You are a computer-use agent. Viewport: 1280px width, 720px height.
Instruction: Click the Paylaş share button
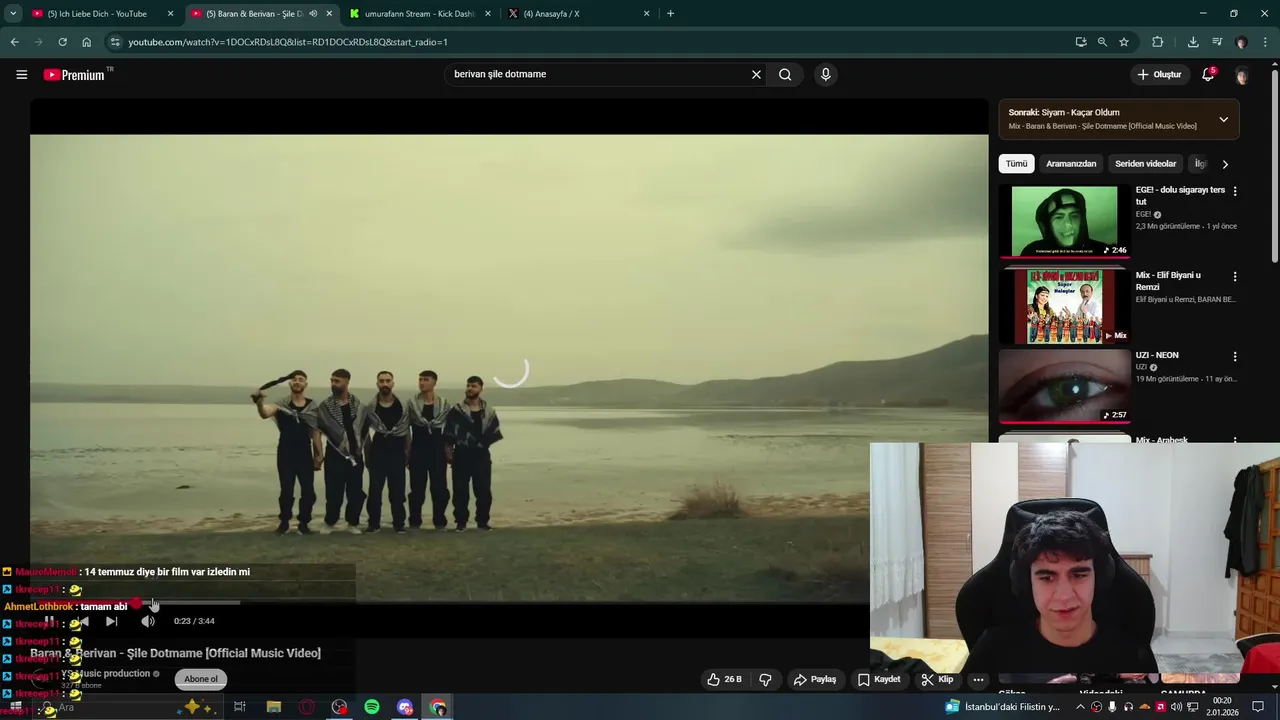815,679
